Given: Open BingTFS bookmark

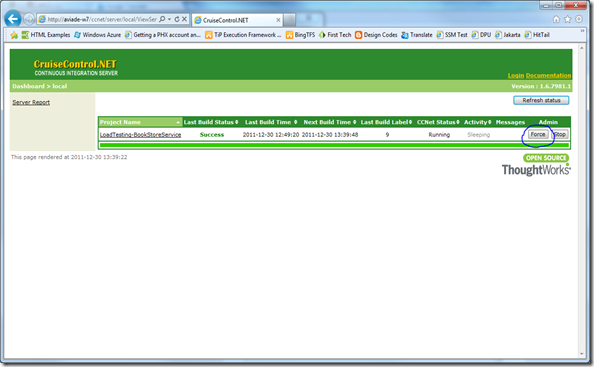Looking at the screenshot, I should (x=300, y=35).
